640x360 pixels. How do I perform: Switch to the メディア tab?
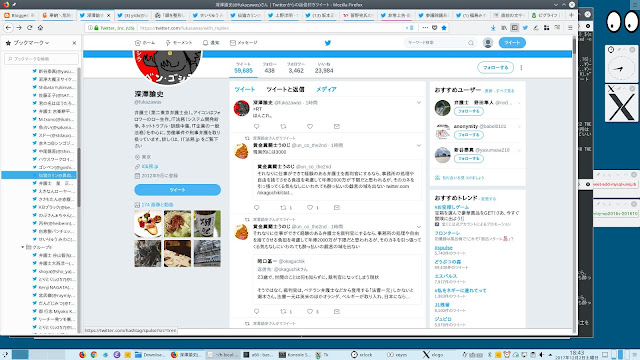[326, 89]
